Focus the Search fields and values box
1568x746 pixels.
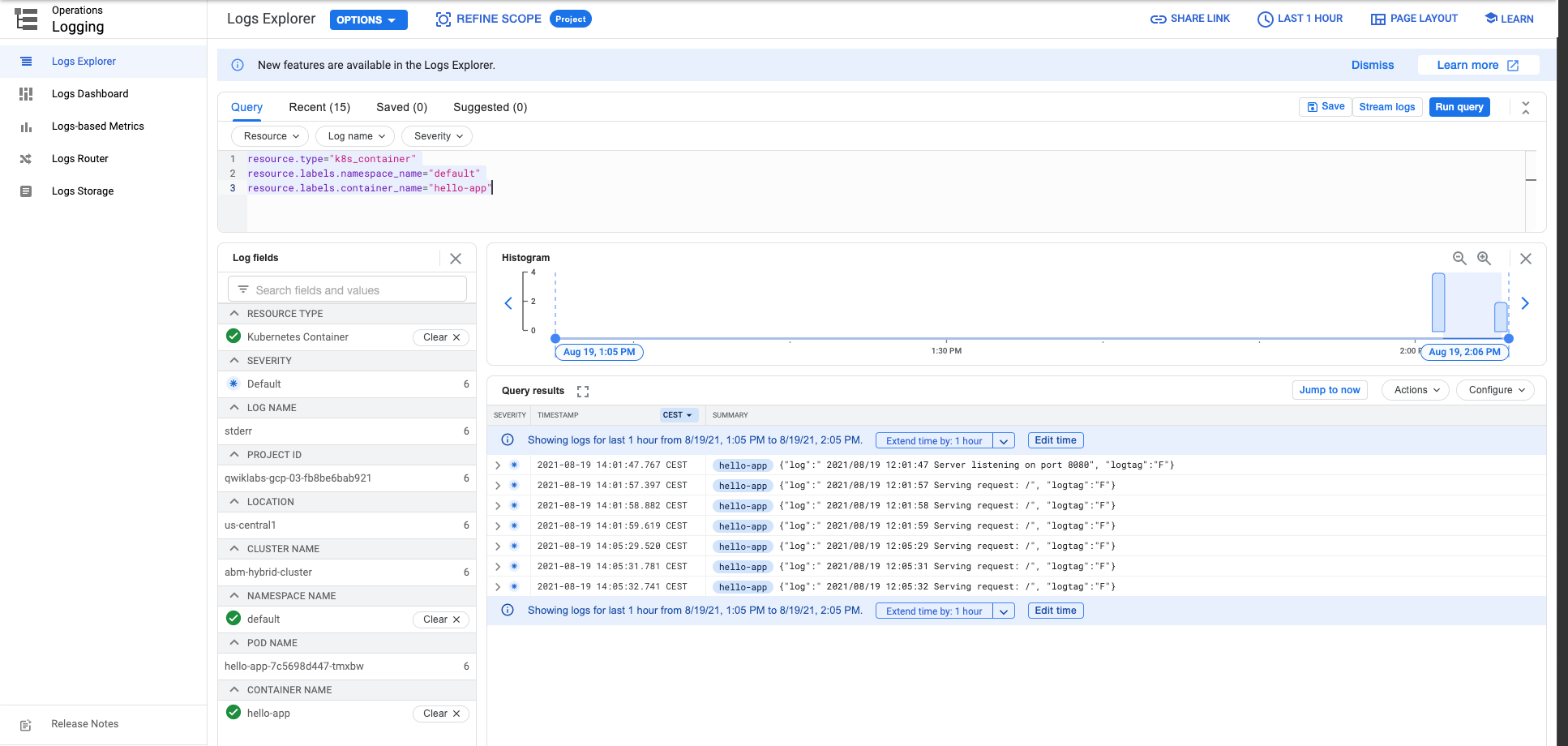[348, 289]
